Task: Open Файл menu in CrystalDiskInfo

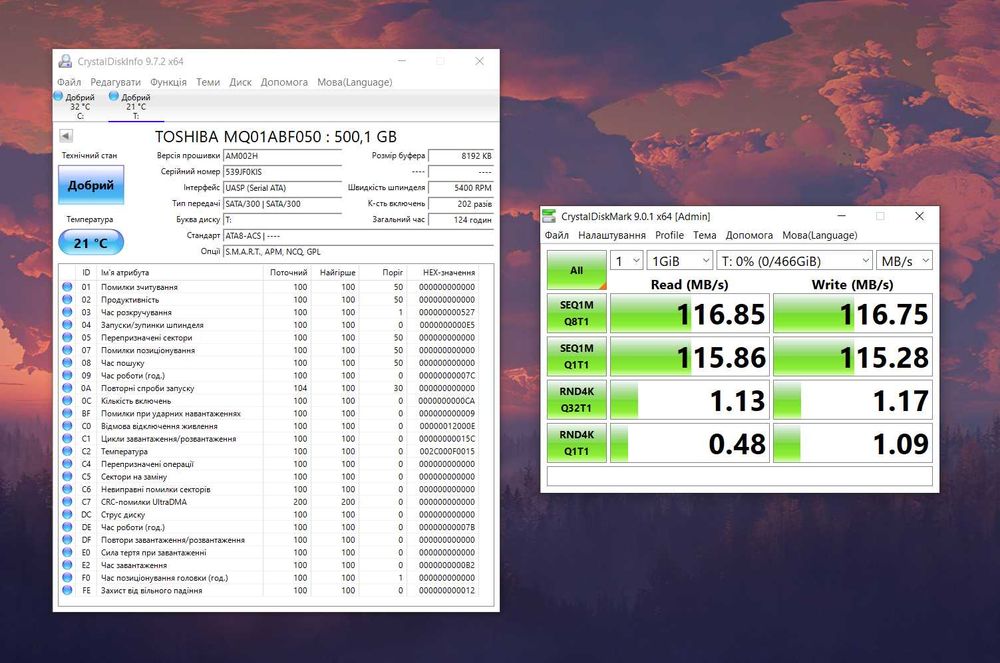Action: click(69, 82)
